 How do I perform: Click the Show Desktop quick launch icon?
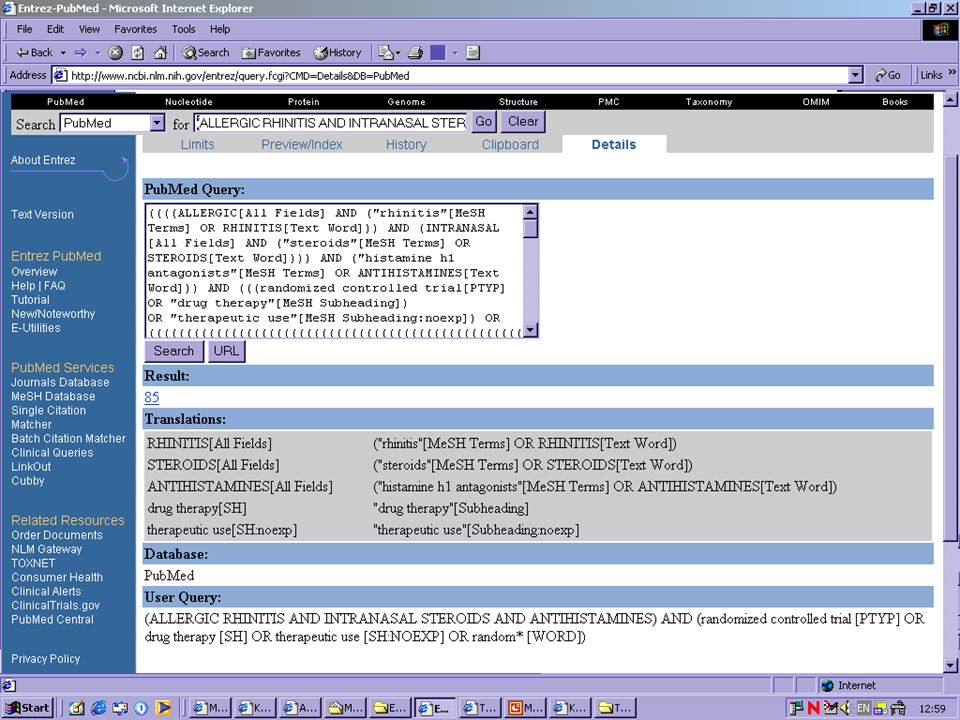[x=77, y=708]
